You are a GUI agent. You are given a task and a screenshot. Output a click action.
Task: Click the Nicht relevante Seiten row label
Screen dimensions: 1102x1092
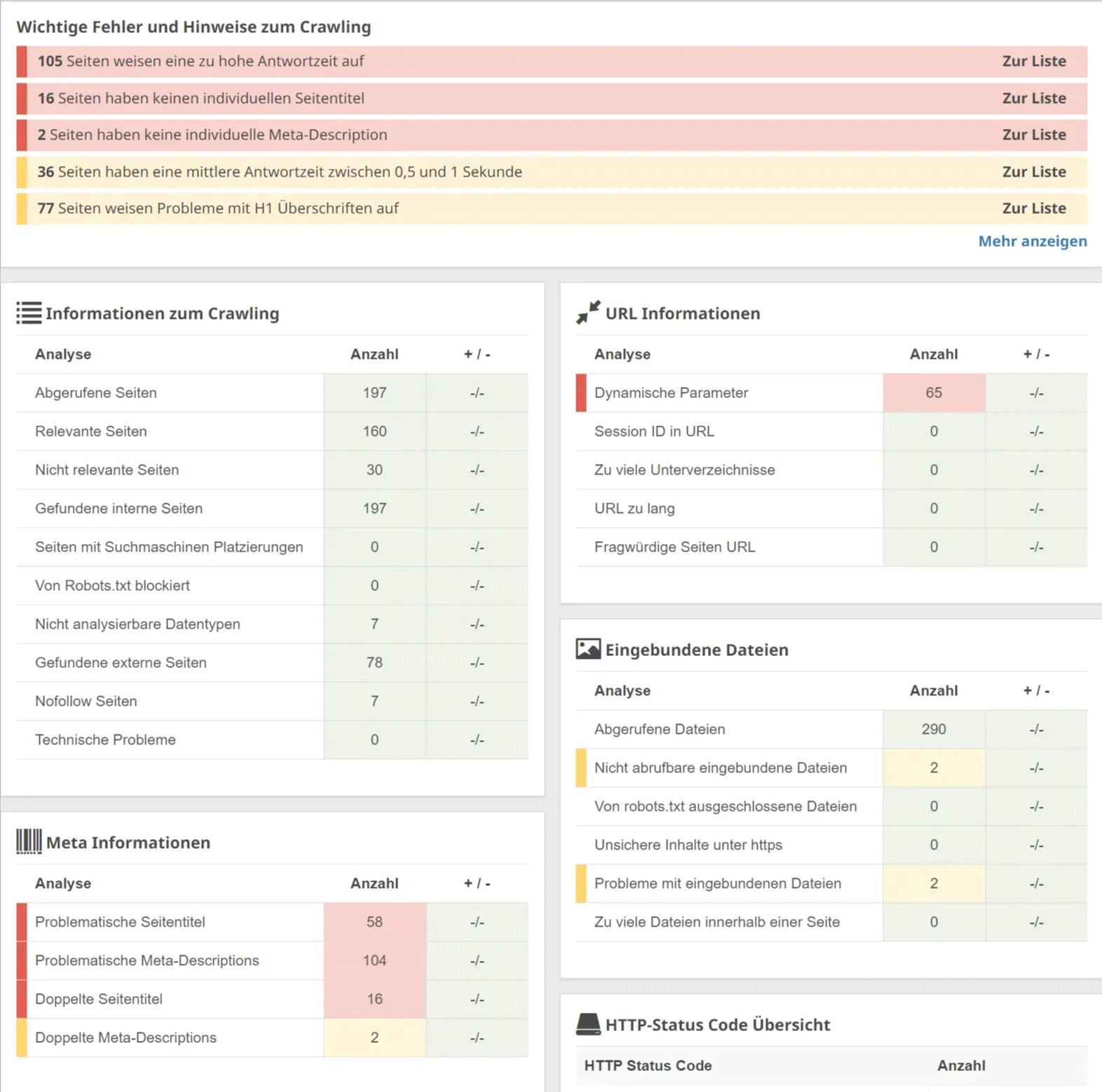tap(107, 470)
